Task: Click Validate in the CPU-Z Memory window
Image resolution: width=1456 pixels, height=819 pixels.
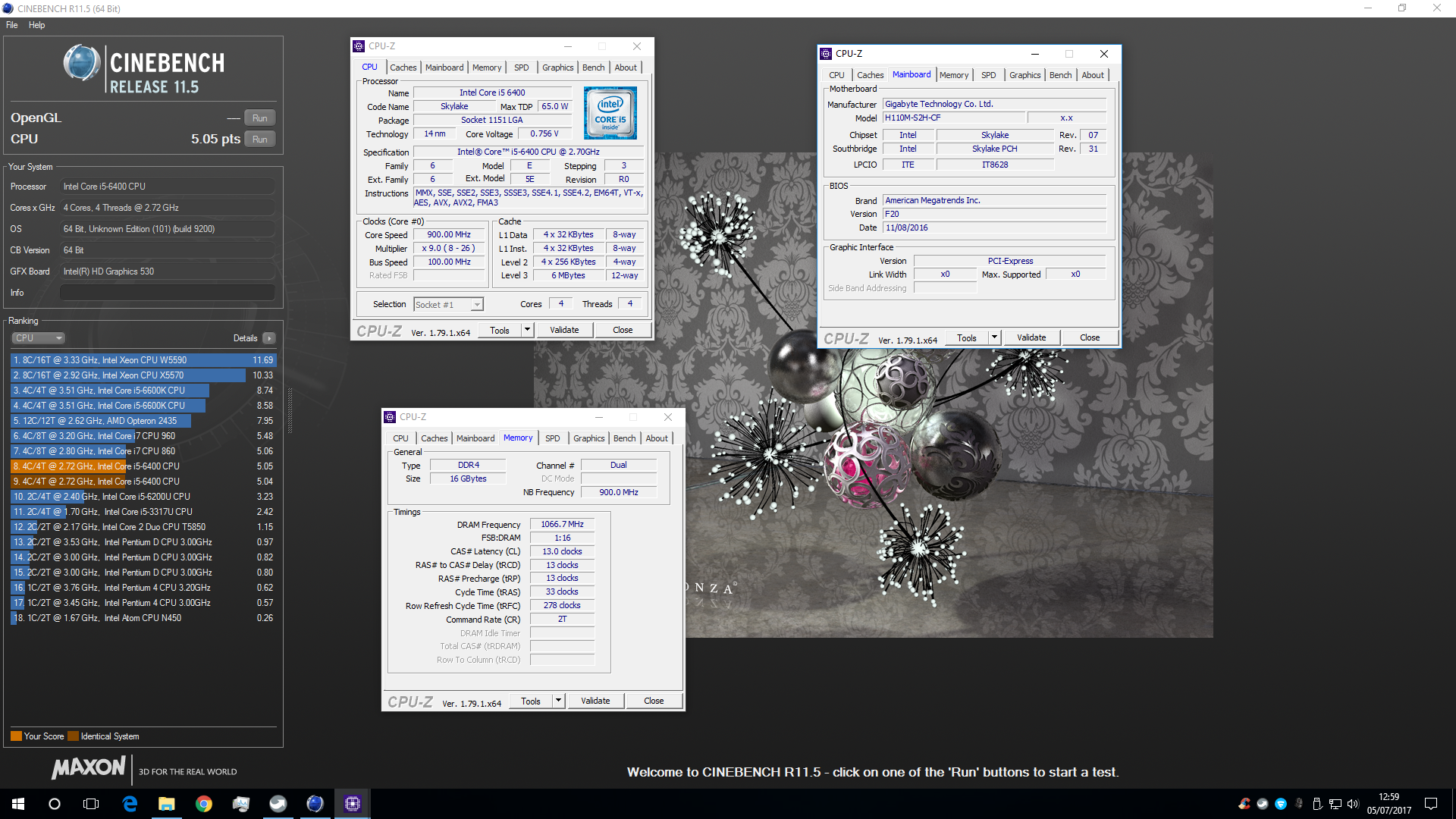Action: pyautogui.click(x=595, y=701)
